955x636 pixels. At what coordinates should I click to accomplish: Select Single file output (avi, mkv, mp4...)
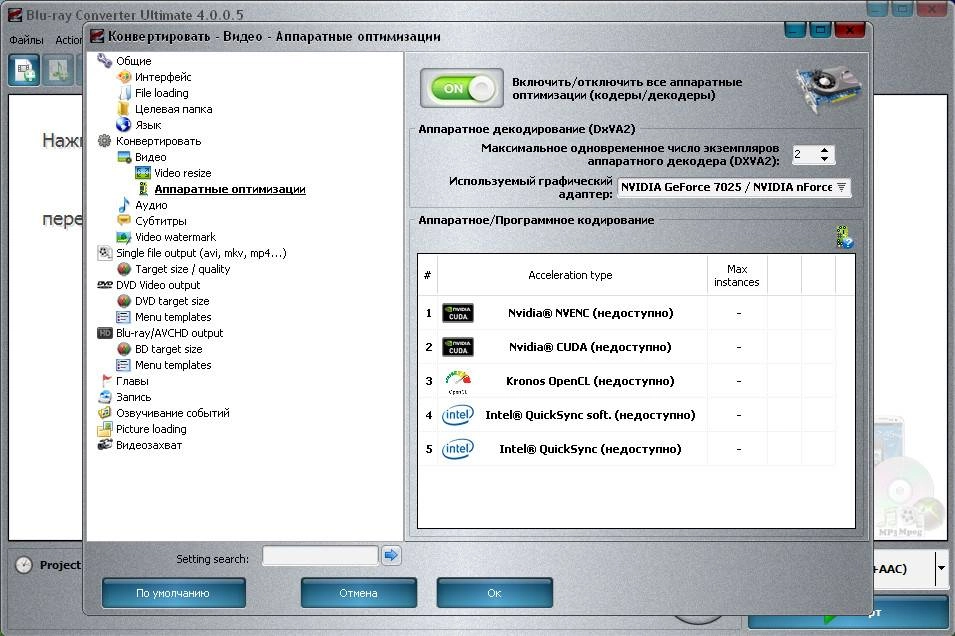201,253
